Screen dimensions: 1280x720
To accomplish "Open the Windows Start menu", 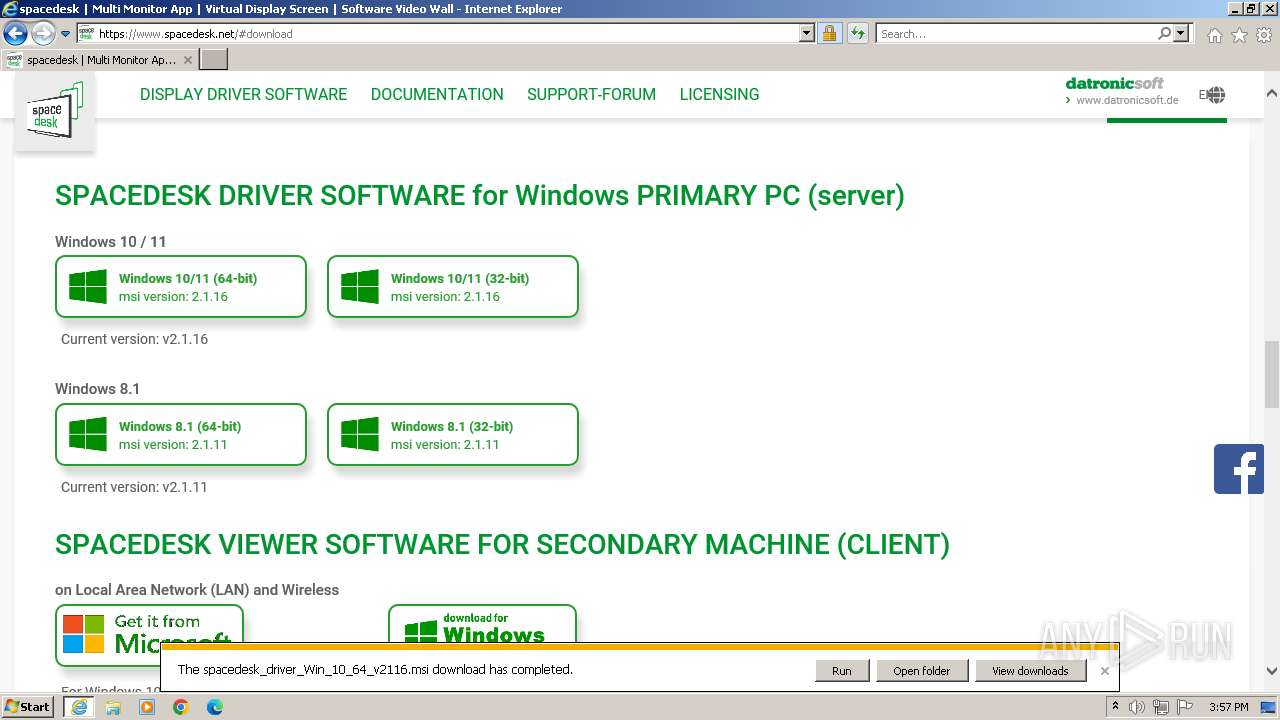I will coord(27,706).
